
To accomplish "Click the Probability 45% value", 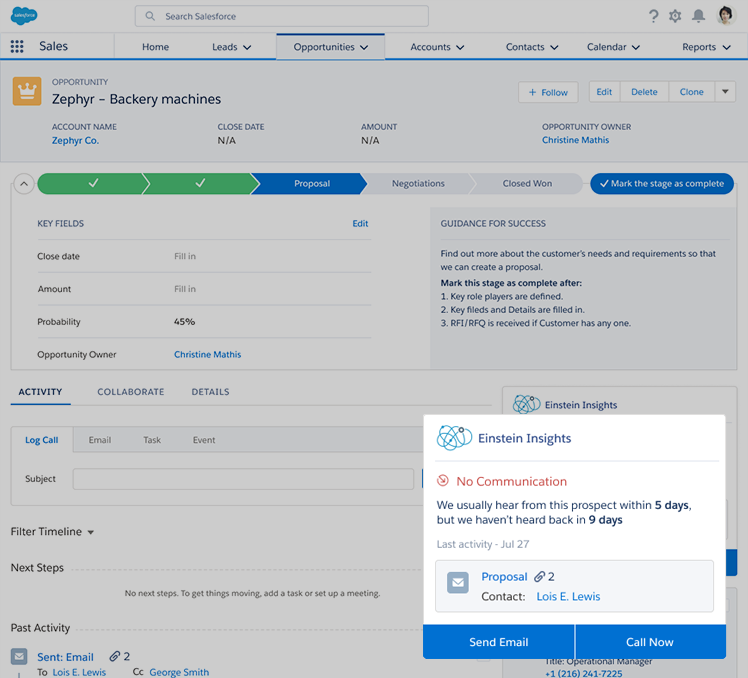I will (x=184, y=322).
